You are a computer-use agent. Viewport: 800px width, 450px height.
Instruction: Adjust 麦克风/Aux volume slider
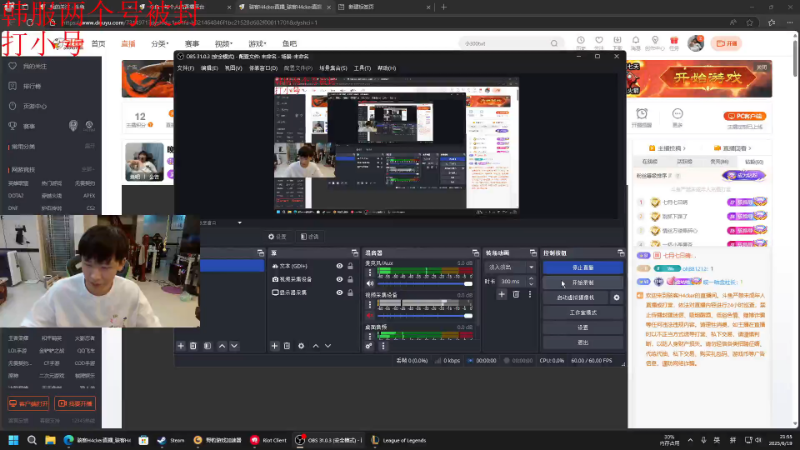(x=425, y=284)
